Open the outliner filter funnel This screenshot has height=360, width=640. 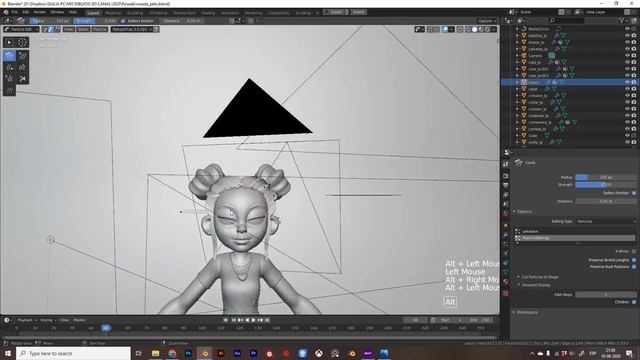pyautogui.click(x=622, y=20)
